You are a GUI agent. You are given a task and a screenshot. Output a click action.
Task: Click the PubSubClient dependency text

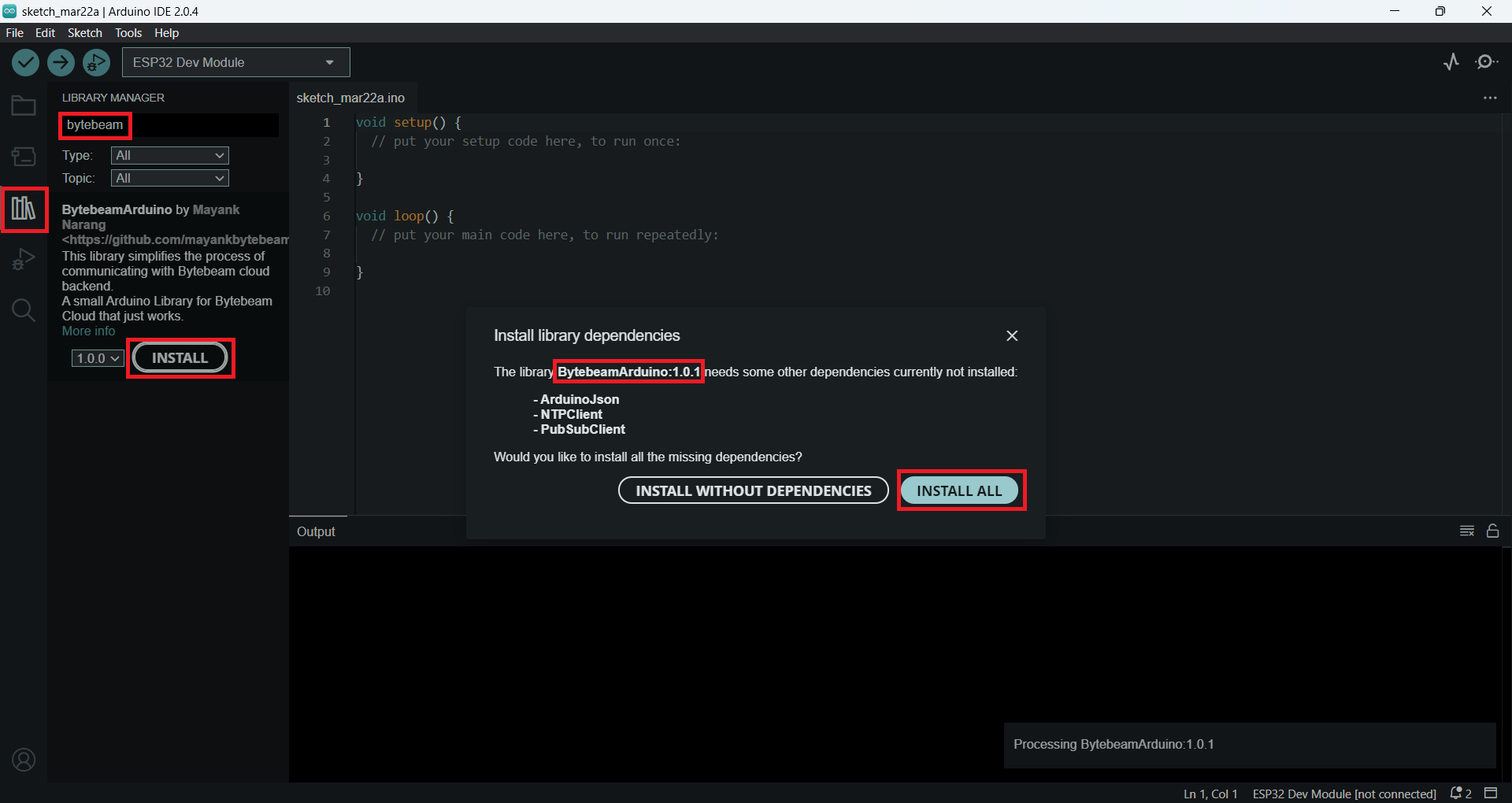tap(583, 430)
